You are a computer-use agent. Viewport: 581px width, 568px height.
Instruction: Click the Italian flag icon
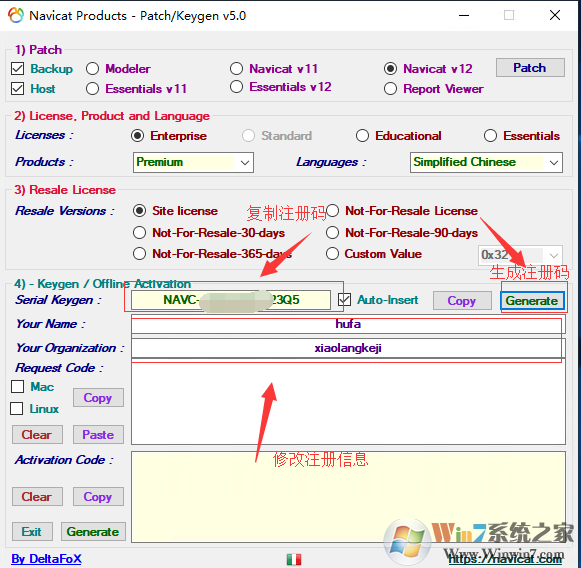point(294,559)
